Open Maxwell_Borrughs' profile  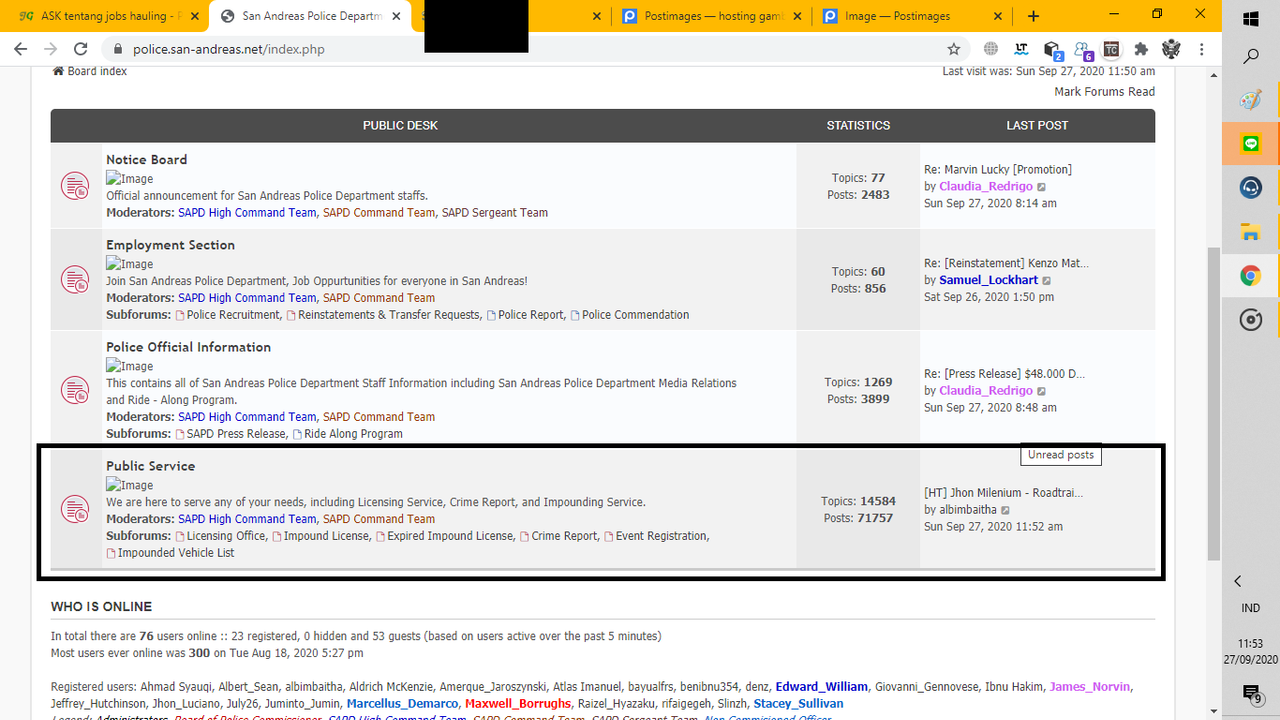518,704
